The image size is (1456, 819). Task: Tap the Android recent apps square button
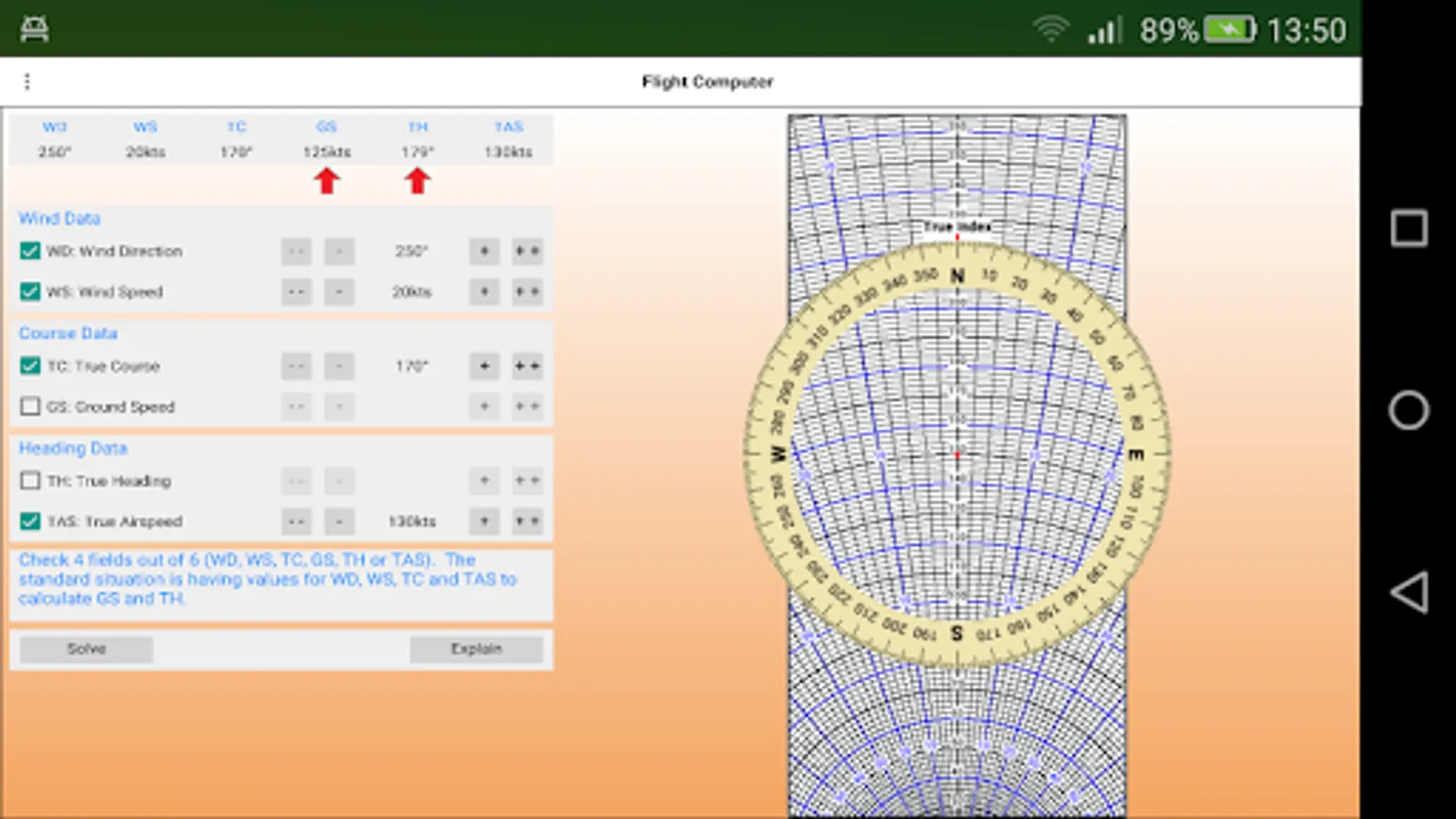click(1409, 227)
